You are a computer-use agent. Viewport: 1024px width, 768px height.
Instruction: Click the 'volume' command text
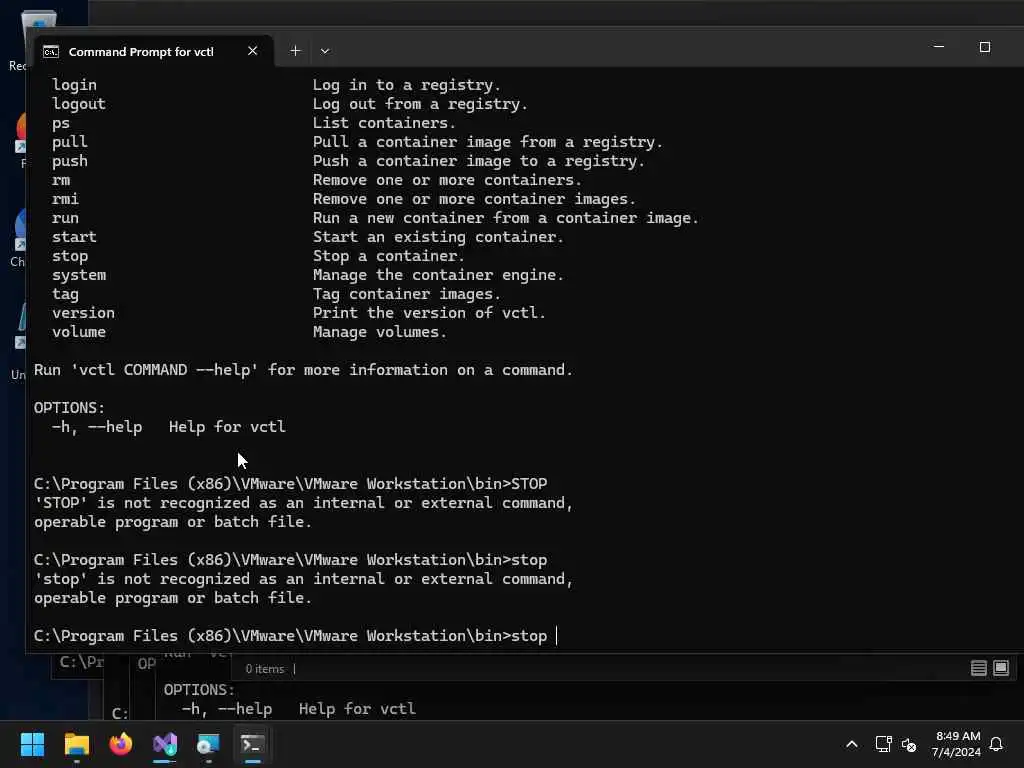[79, 332]
